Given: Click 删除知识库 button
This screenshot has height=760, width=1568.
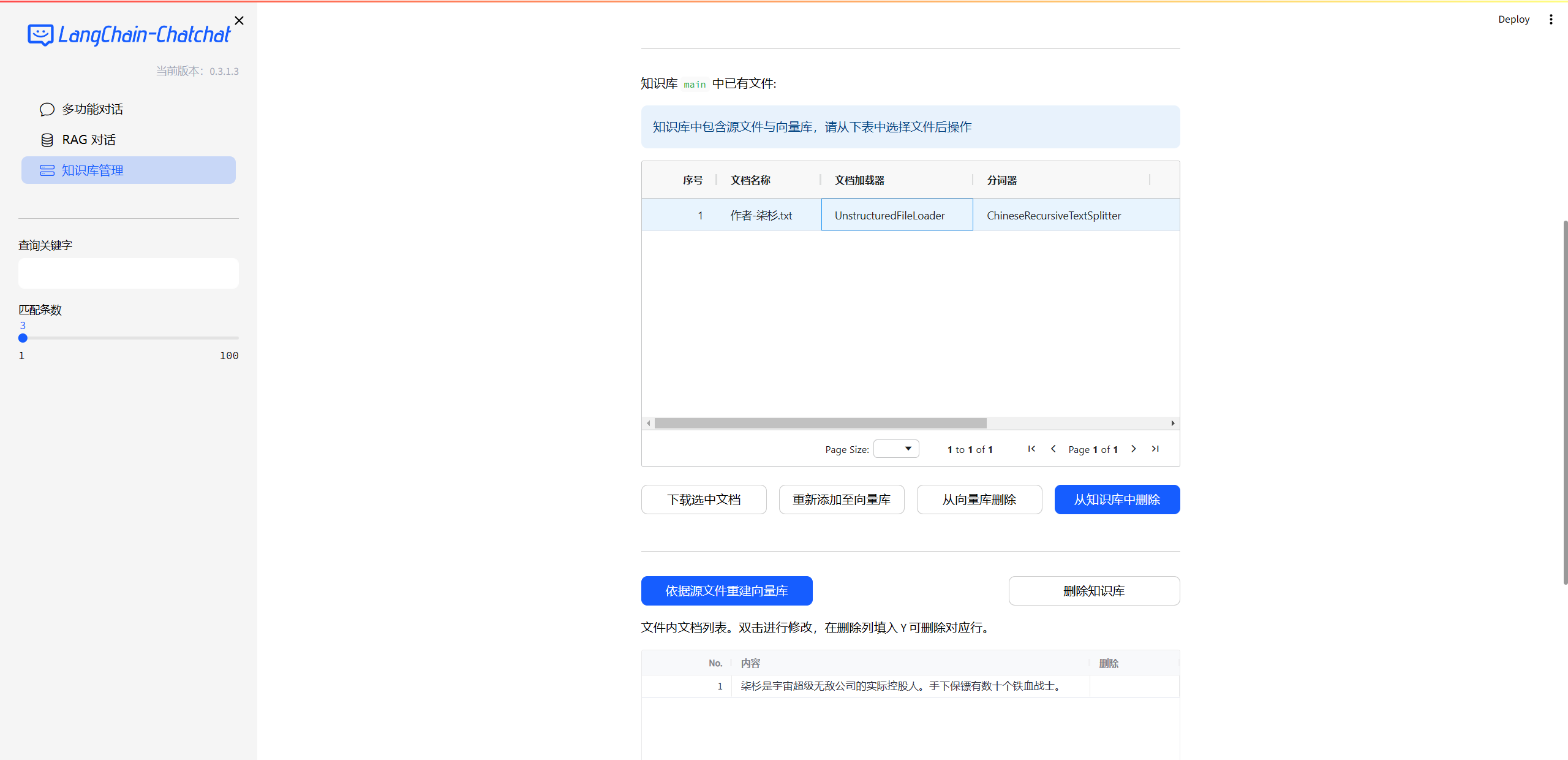Looking at the screenshot, I should pos(1095,591).
